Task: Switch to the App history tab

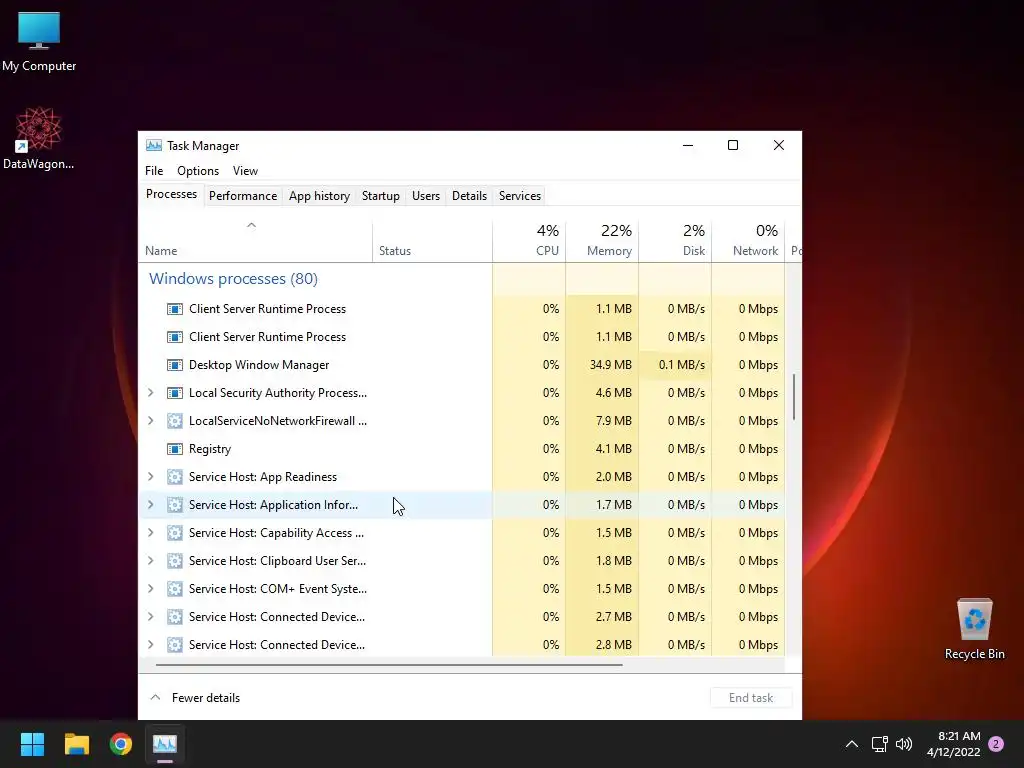Action: [319, 196]
